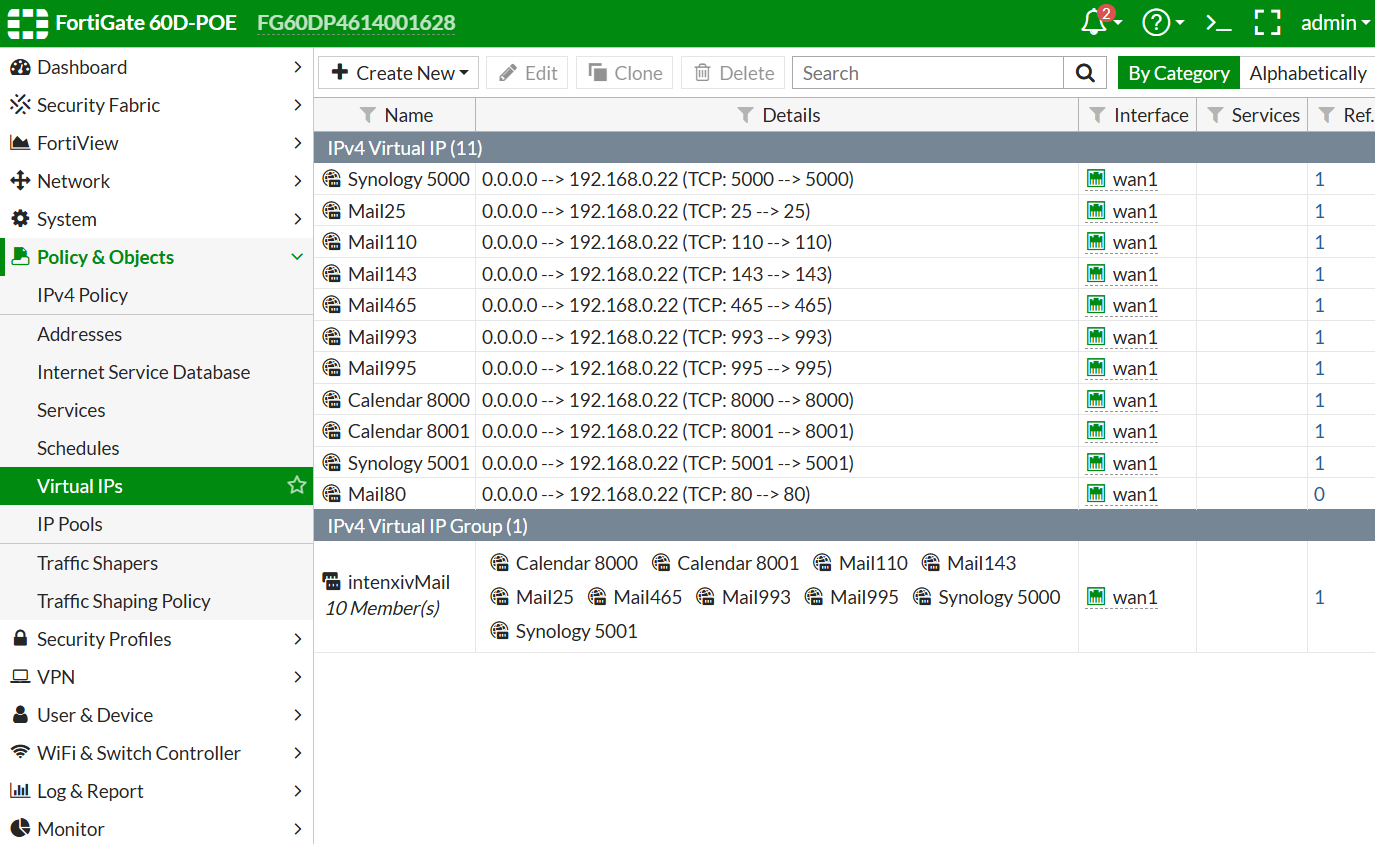Screen dimensions: 1375x844
Task: Click the System gear icon
Action: (19, 219)
